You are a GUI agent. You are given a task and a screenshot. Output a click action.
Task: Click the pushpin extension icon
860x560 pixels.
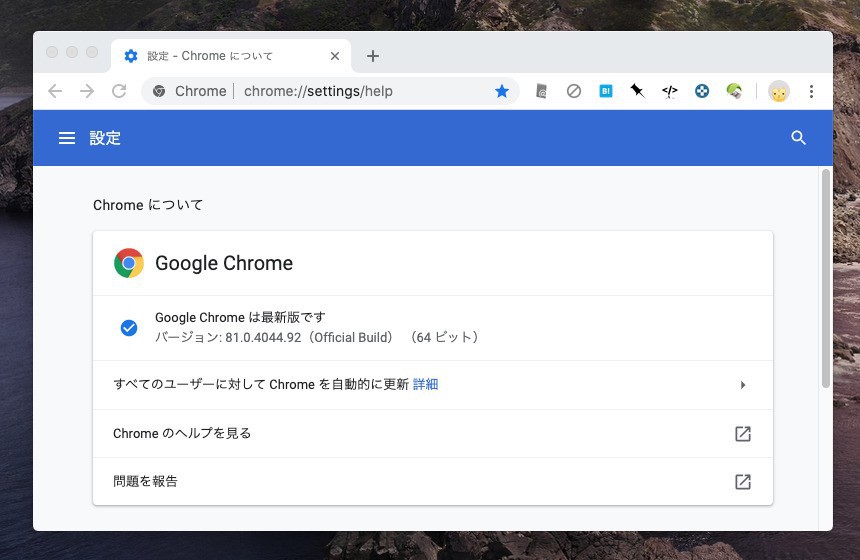pyautogui.click(x=637, y=91)
